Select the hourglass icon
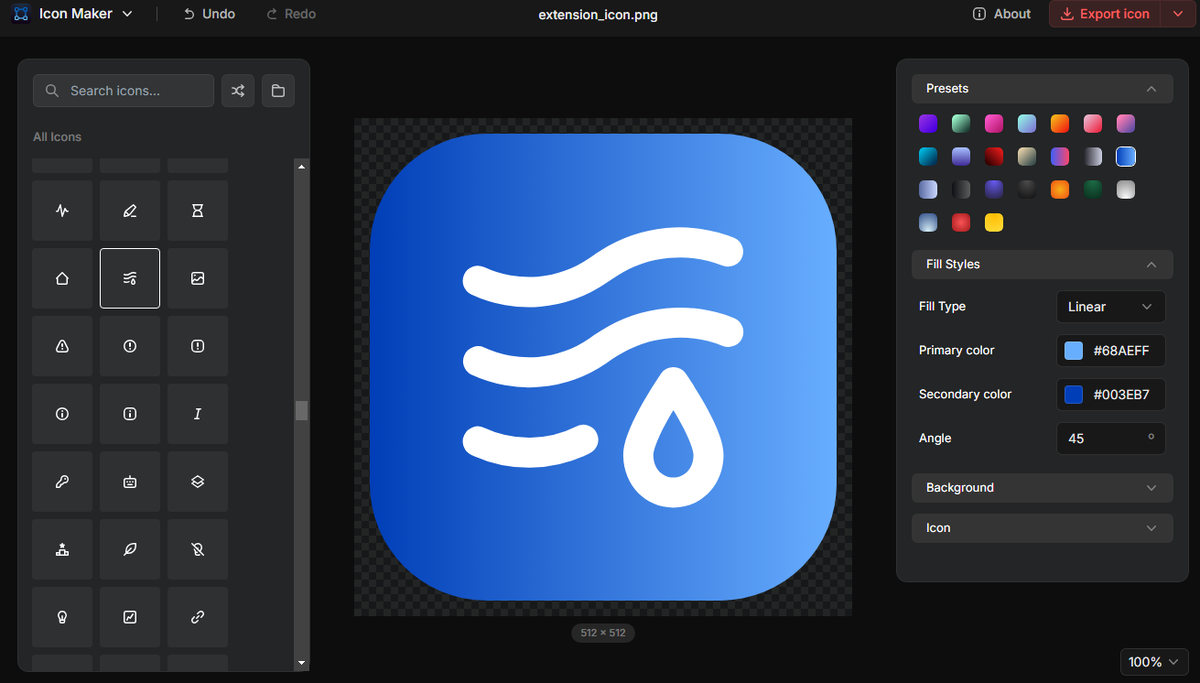Image resolution: width=1200 pixels, height=683 pixels. (x=198, y=211)
